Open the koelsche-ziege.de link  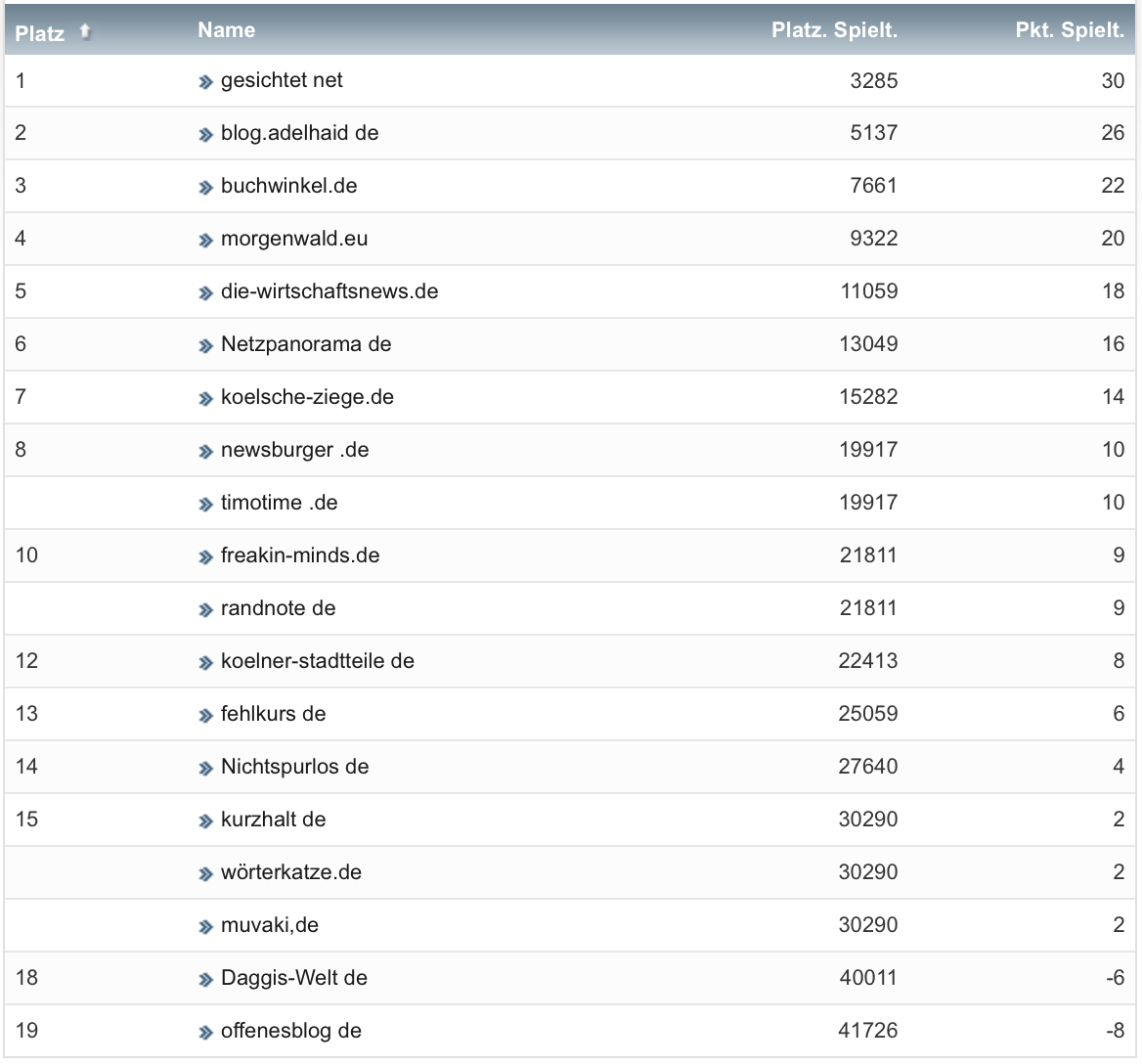point(307,397)
